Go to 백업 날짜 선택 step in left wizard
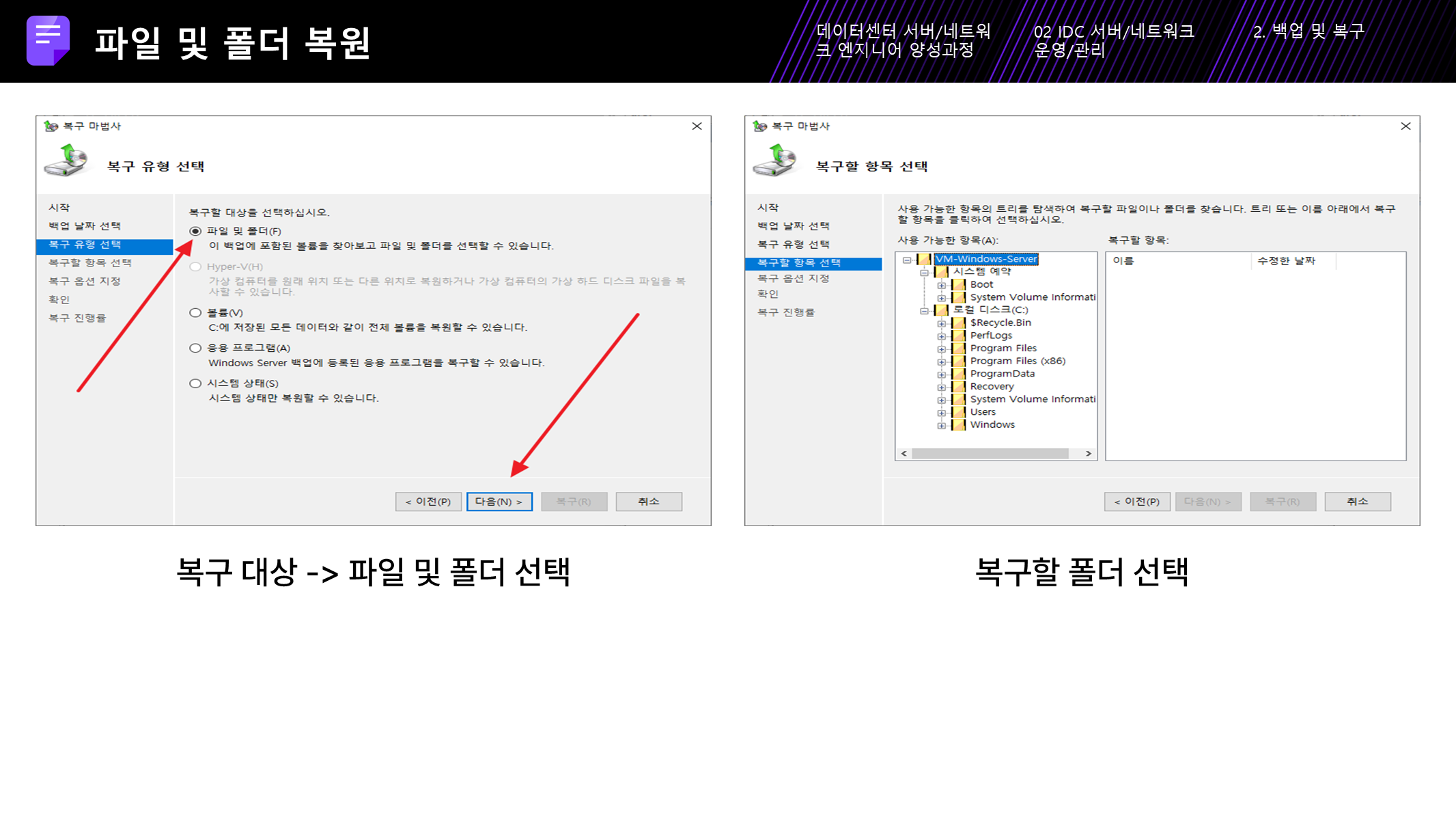 pos(84,226)
